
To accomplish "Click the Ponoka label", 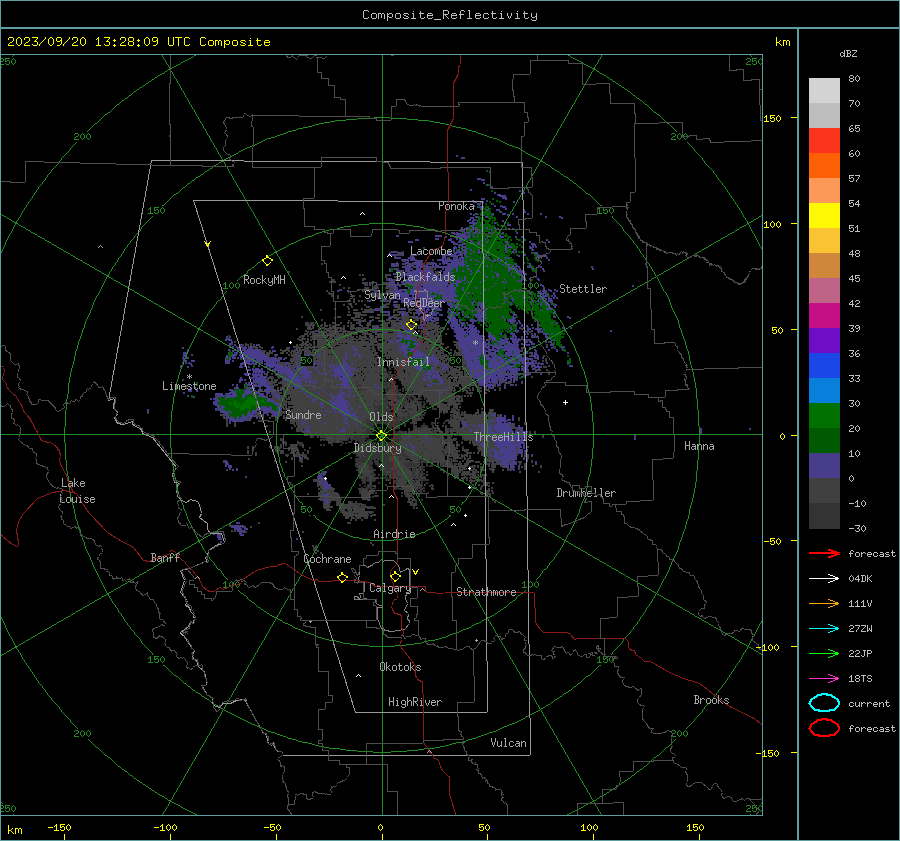I will (456, 206).
